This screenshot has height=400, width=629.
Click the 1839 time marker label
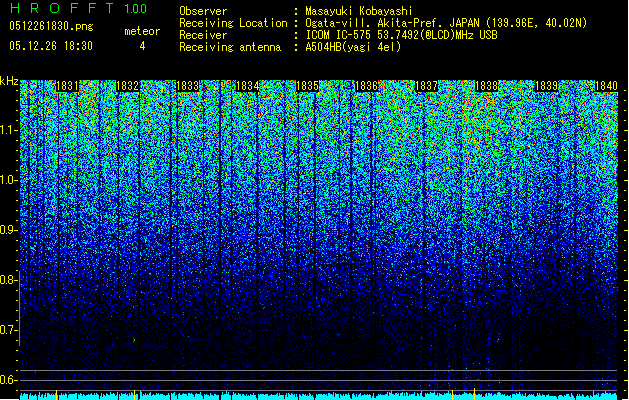coord(547,86)
